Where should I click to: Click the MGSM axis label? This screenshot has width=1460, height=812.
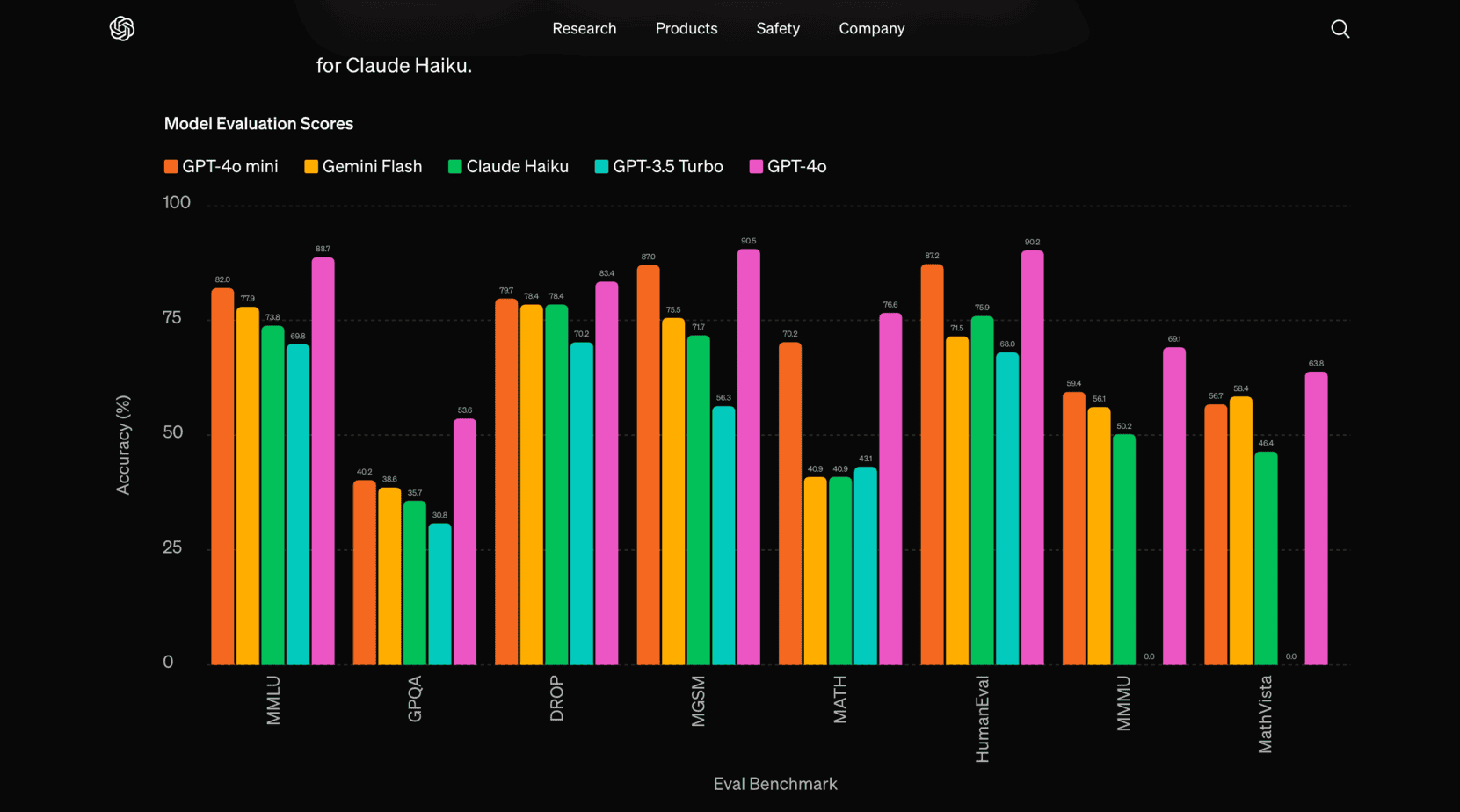click(698, 701)
